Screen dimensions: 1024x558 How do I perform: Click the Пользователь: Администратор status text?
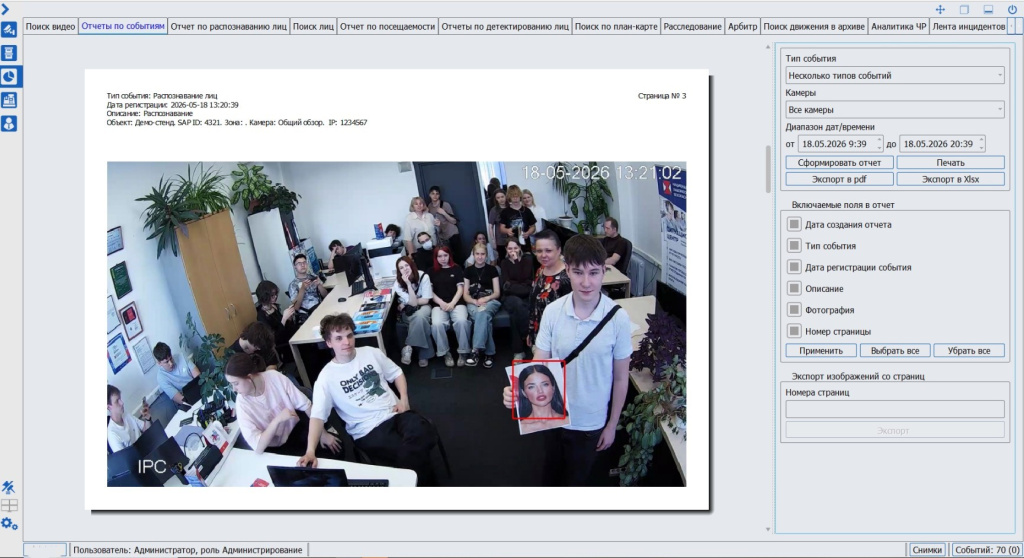(x=187, y=550)
